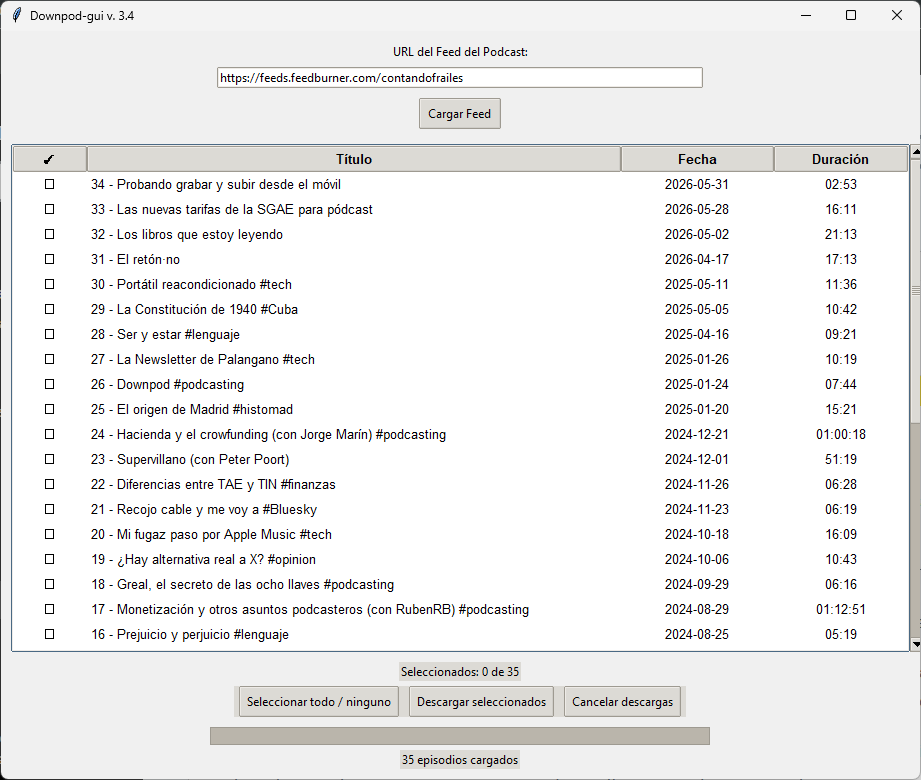Select checkbox for 22 - Diferencias entre TAE y TIN
The height and width of the screenshot is (780, 921).
pos(49,484)
